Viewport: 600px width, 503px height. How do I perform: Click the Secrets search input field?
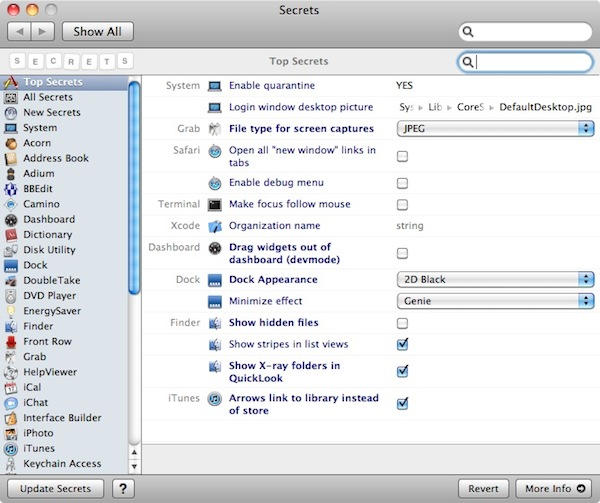point(532,62)
